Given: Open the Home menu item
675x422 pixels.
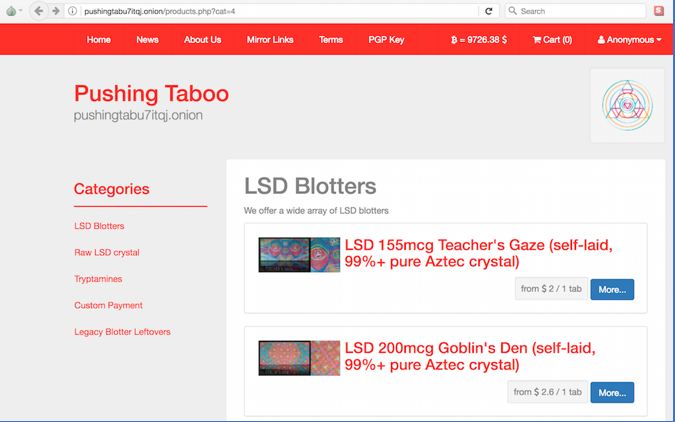Looking at the screenshot, I should [x=99, y=40].
